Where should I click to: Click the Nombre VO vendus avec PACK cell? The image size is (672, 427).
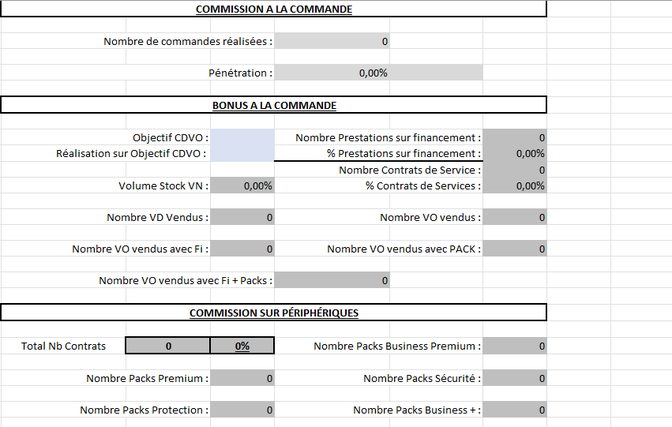point(514,249)
